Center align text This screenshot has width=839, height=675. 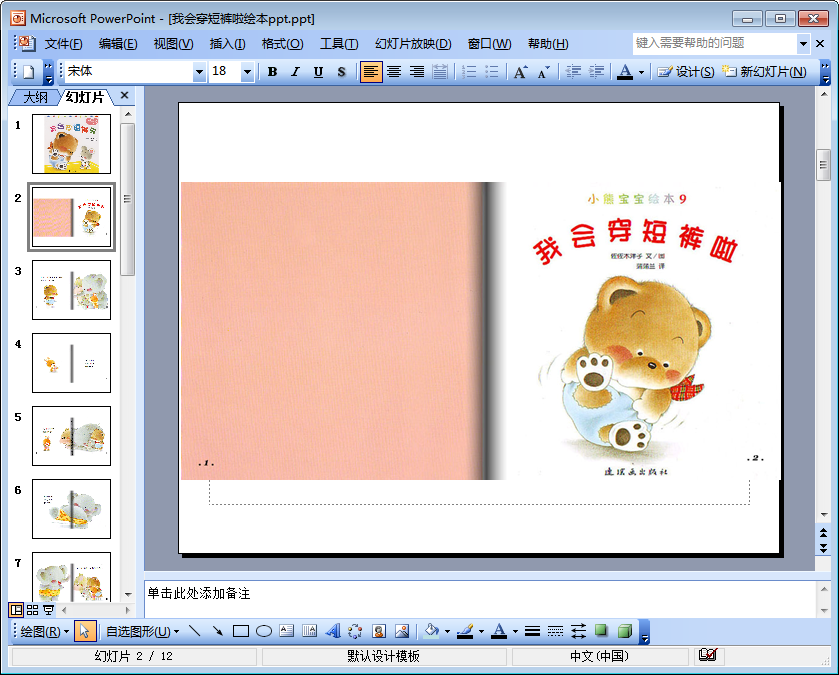(394, 72)
